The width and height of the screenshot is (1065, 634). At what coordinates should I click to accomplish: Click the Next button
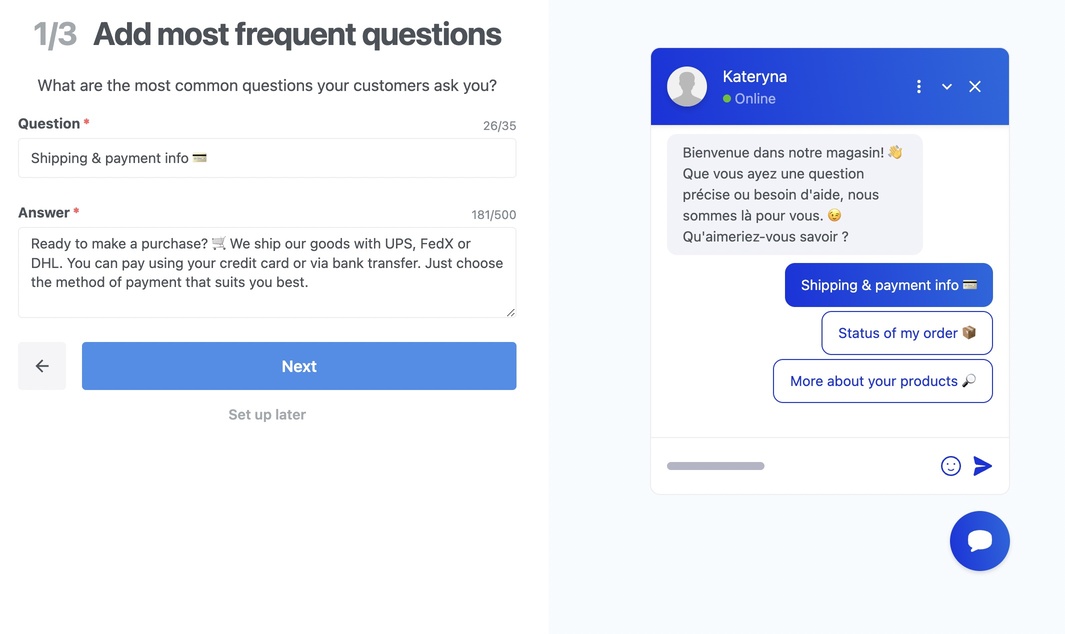[298, 366]
